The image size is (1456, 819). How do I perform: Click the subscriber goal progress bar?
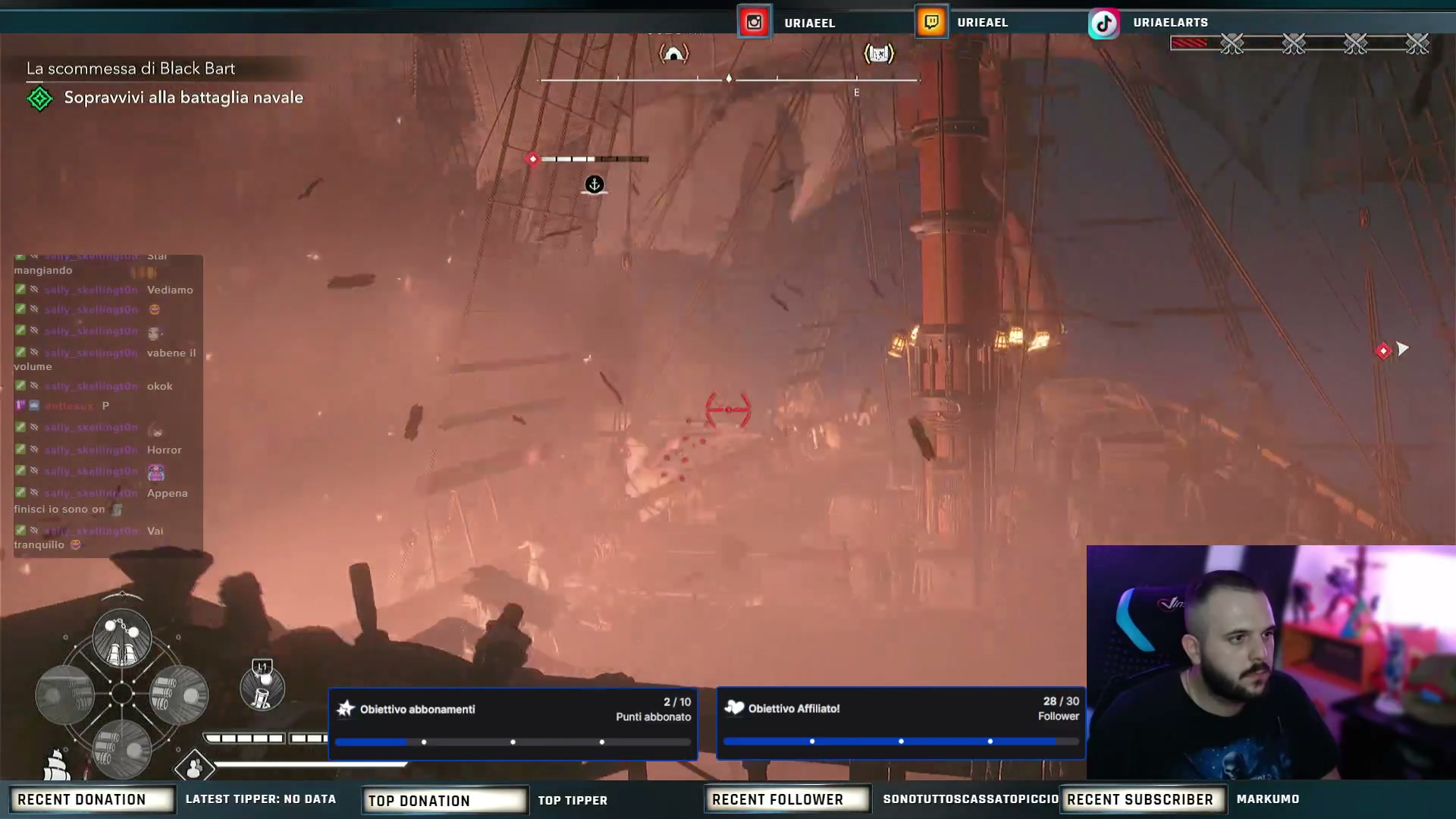pos(513,742)
